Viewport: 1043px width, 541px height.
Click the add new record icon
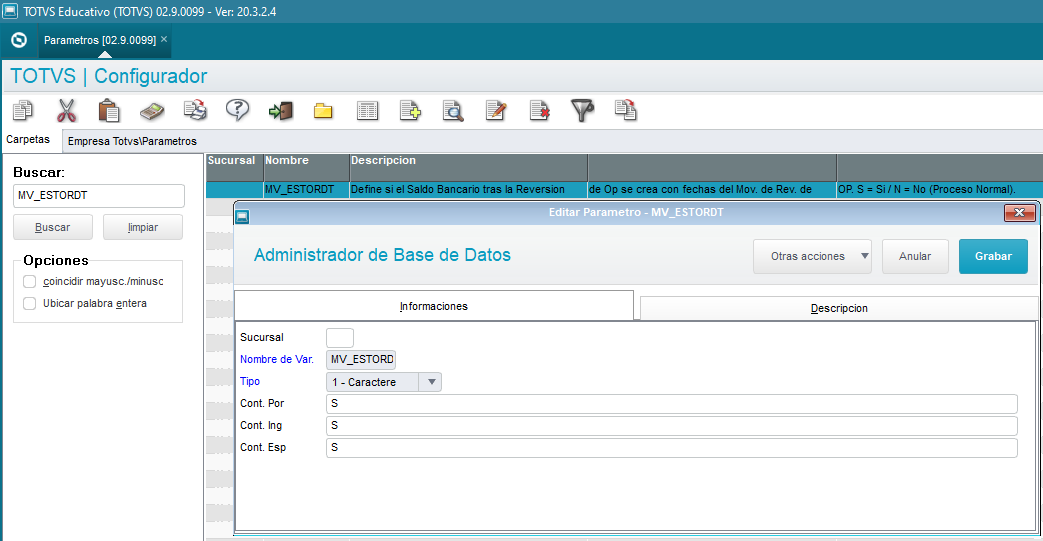click(410, 110)
